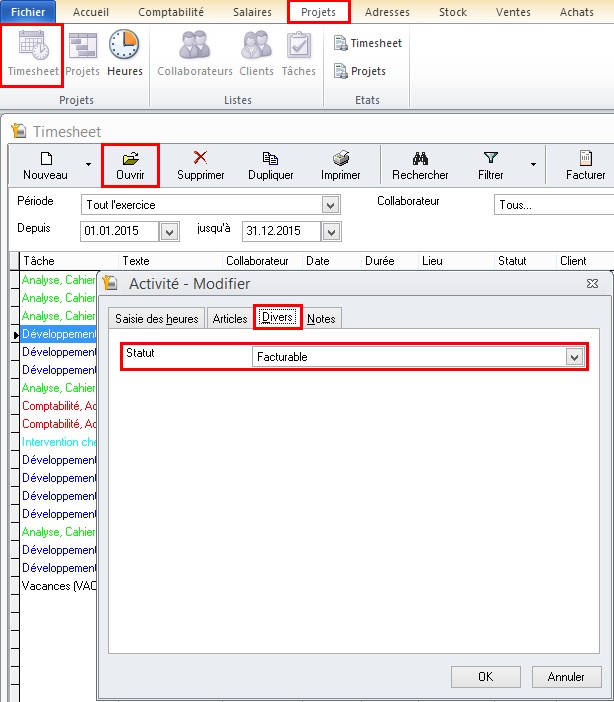The width and height of the screenshot is (614, 702).
Task: Switch to the Stock ribbon tab
Action: (453, 12)
